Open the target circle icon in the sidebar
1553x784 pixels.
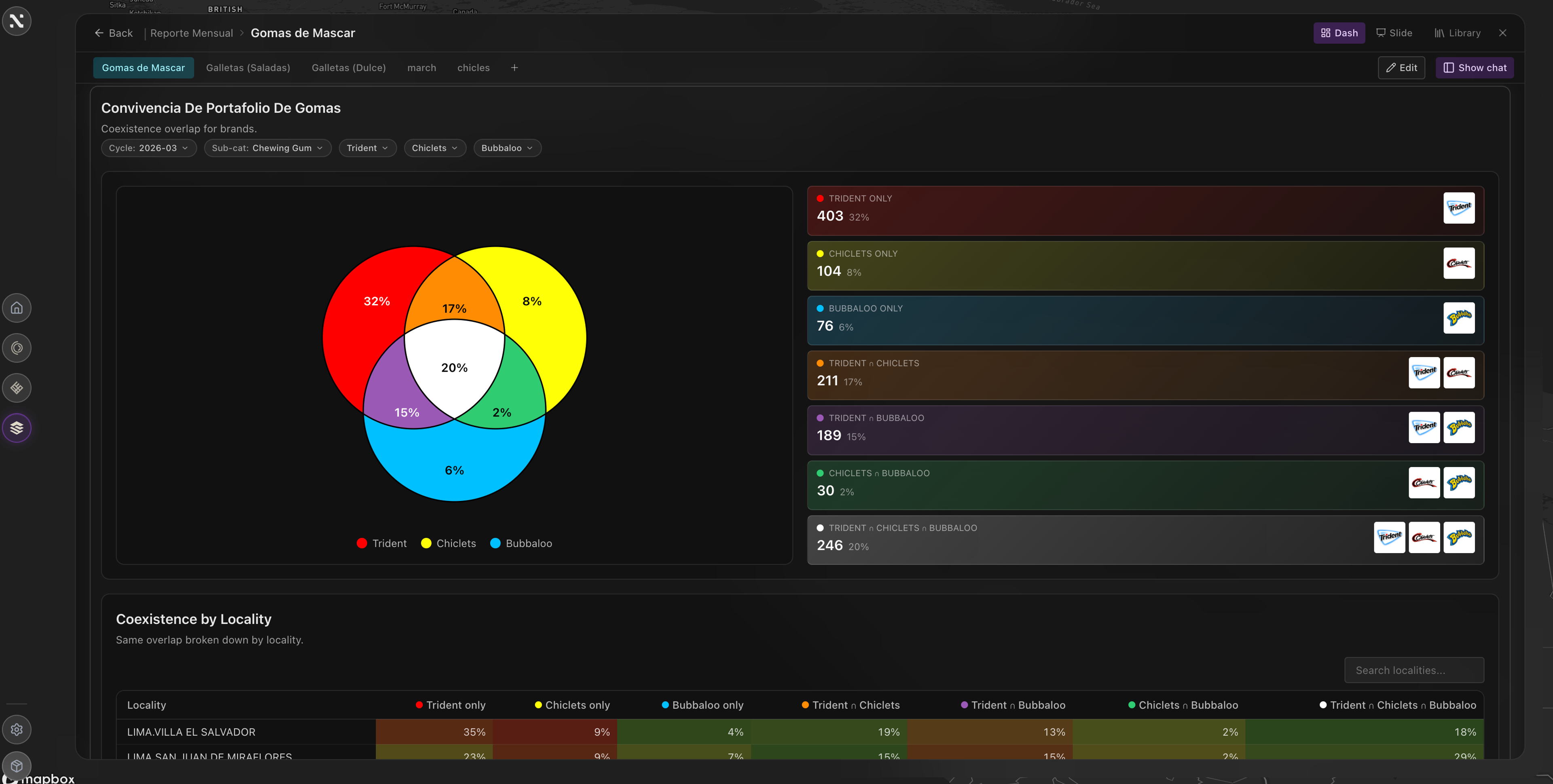[x=17, y=348]
